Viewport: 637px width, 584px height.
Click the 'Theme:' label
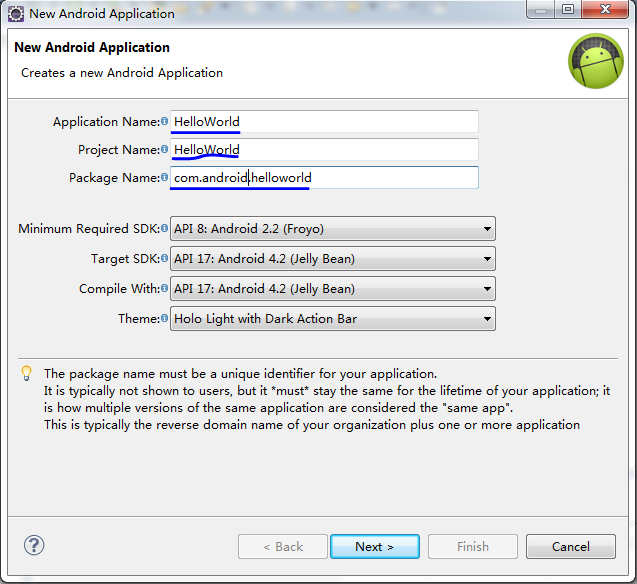(139, 319)
